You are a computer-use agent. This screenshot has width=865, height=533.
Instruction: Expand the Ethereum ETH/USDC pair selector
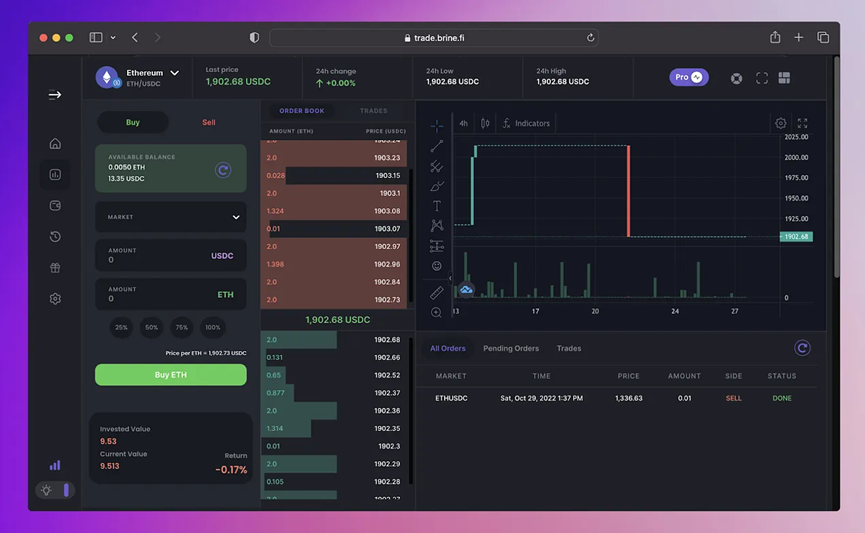click(138, 78)
